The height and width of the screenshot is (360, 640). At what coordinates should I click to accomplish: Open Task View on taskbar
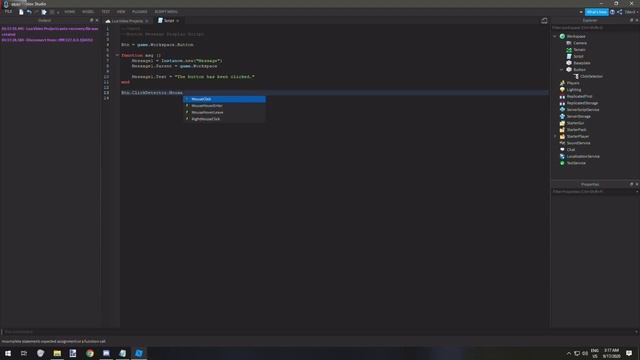coord(24,353)
